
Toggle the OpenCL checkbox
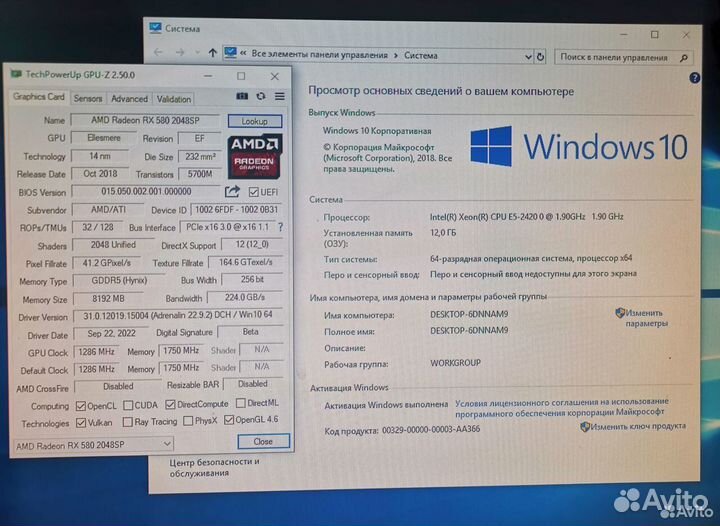[81, 405]
